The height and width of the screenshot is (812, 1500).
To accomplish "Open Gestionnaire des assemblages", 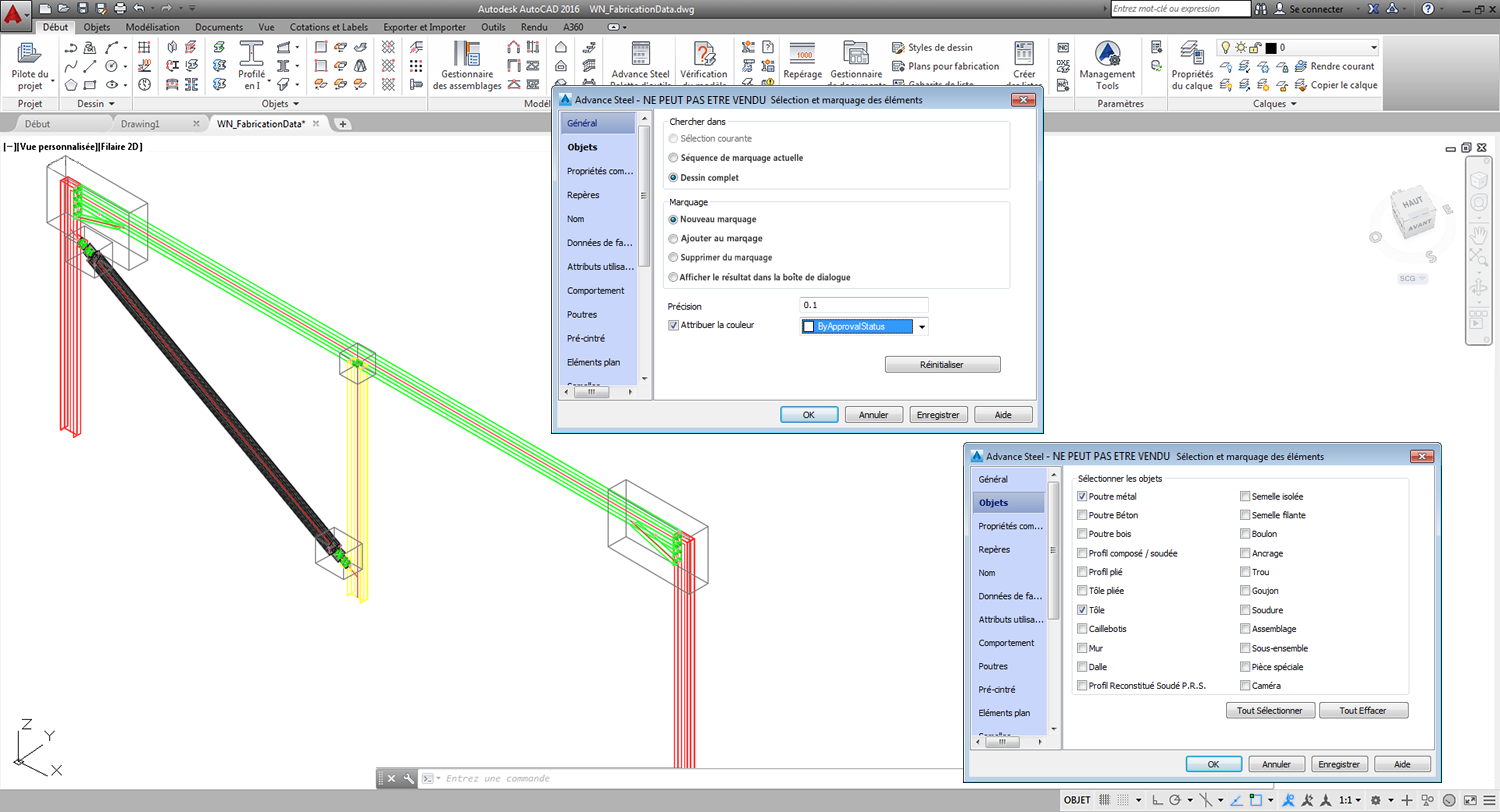I will pyautogui.click(x=467, y=66).
